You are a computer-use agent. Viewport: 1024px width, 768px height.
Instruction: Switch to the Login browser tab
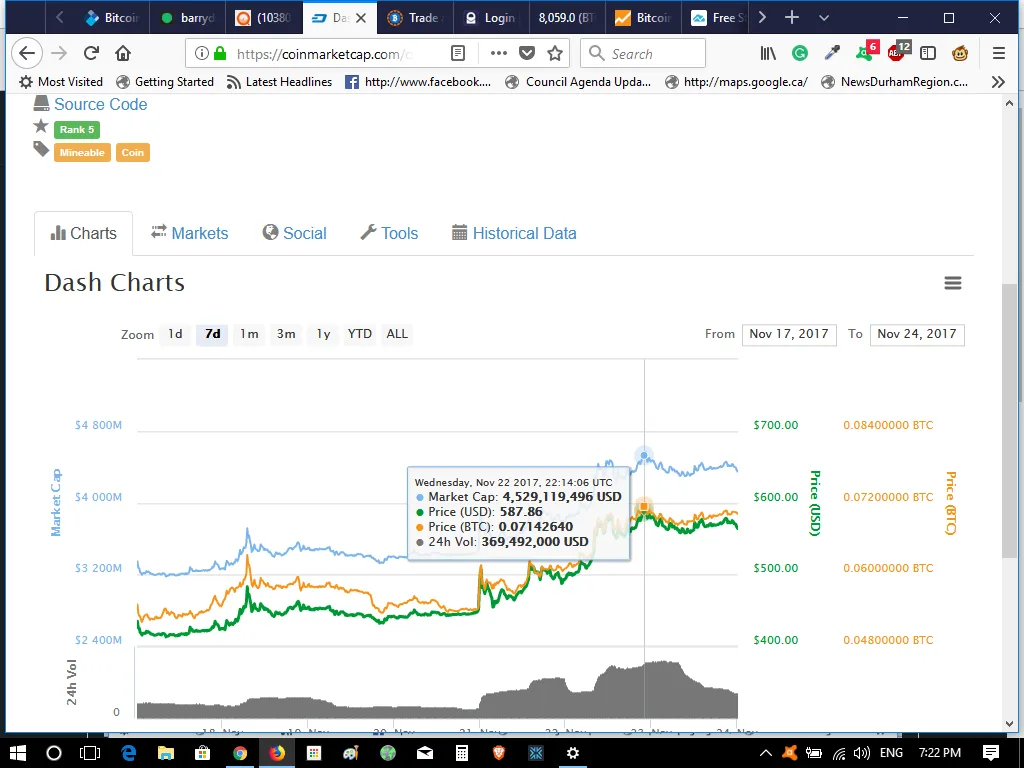[x=490, y=18]
